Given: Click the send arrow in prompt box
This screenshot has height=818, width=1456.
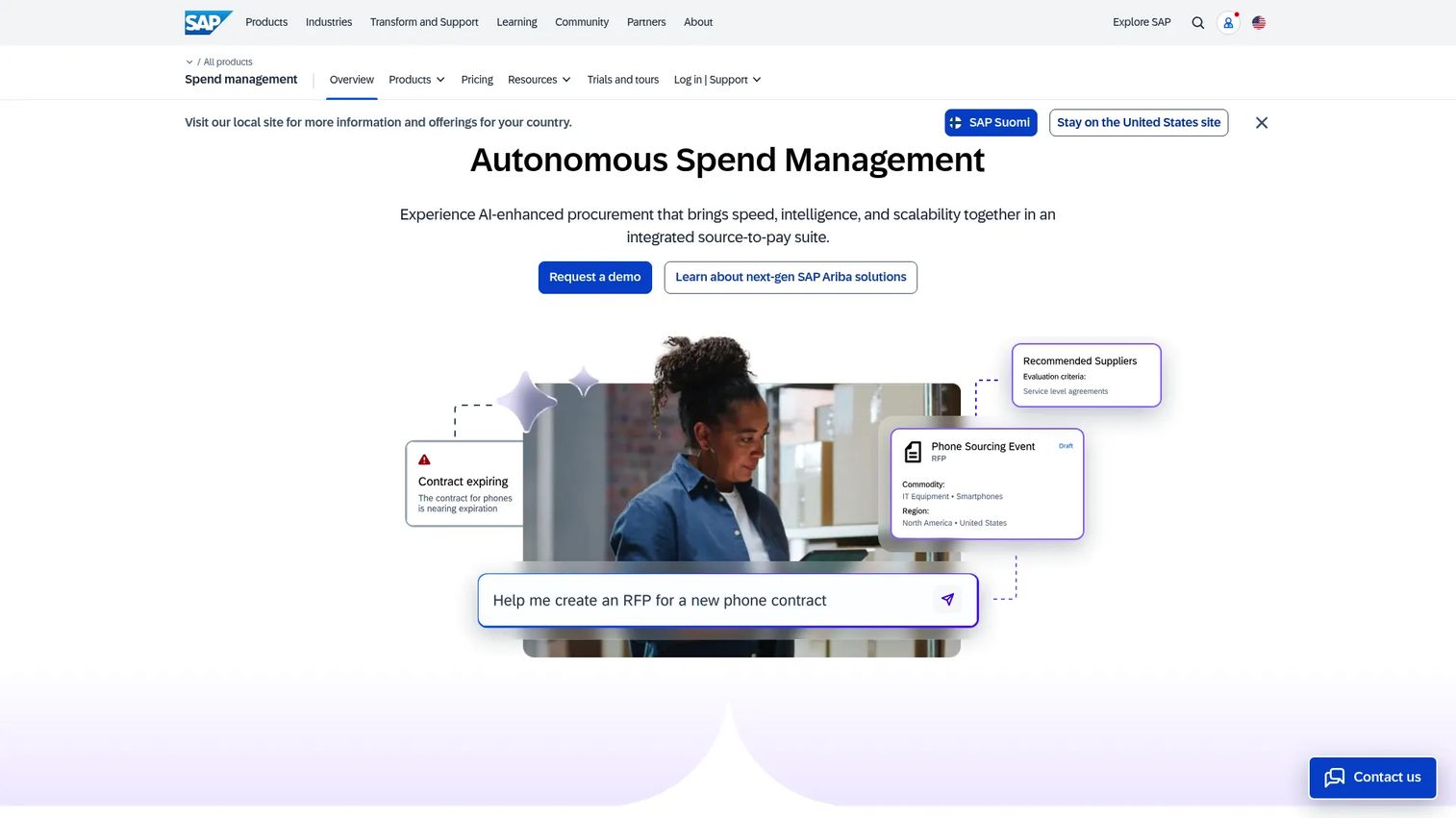Looking at the screenshot, I should (947, 600).
